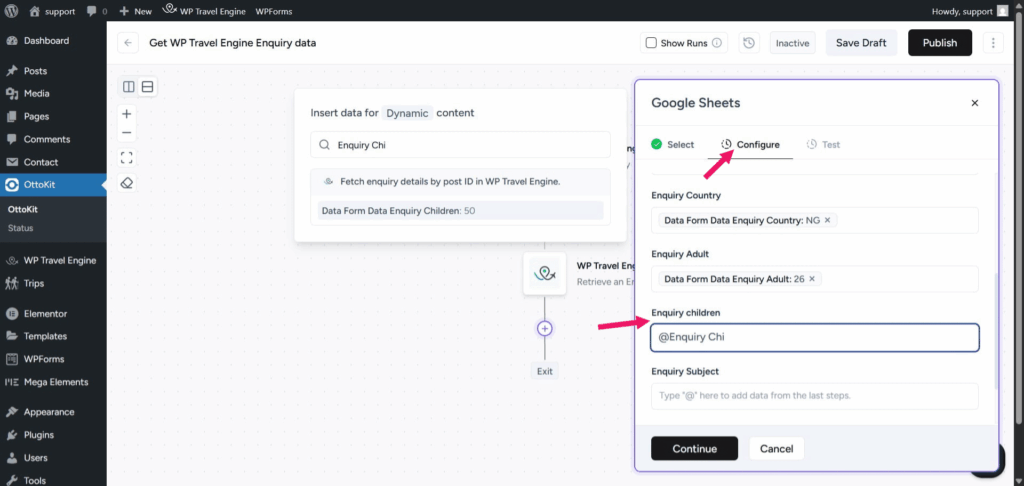Open WPForms in the admin bar

[x=274, y=11]
